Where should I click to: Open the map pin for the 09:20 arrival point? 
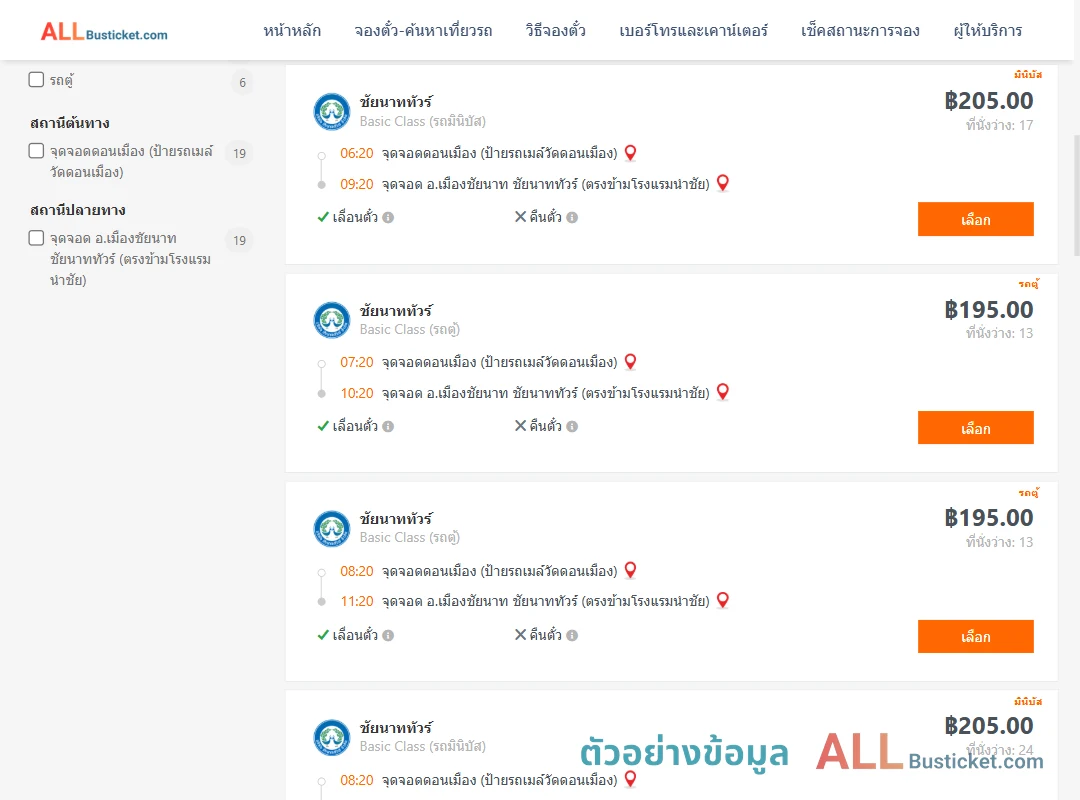pos(723,183)
